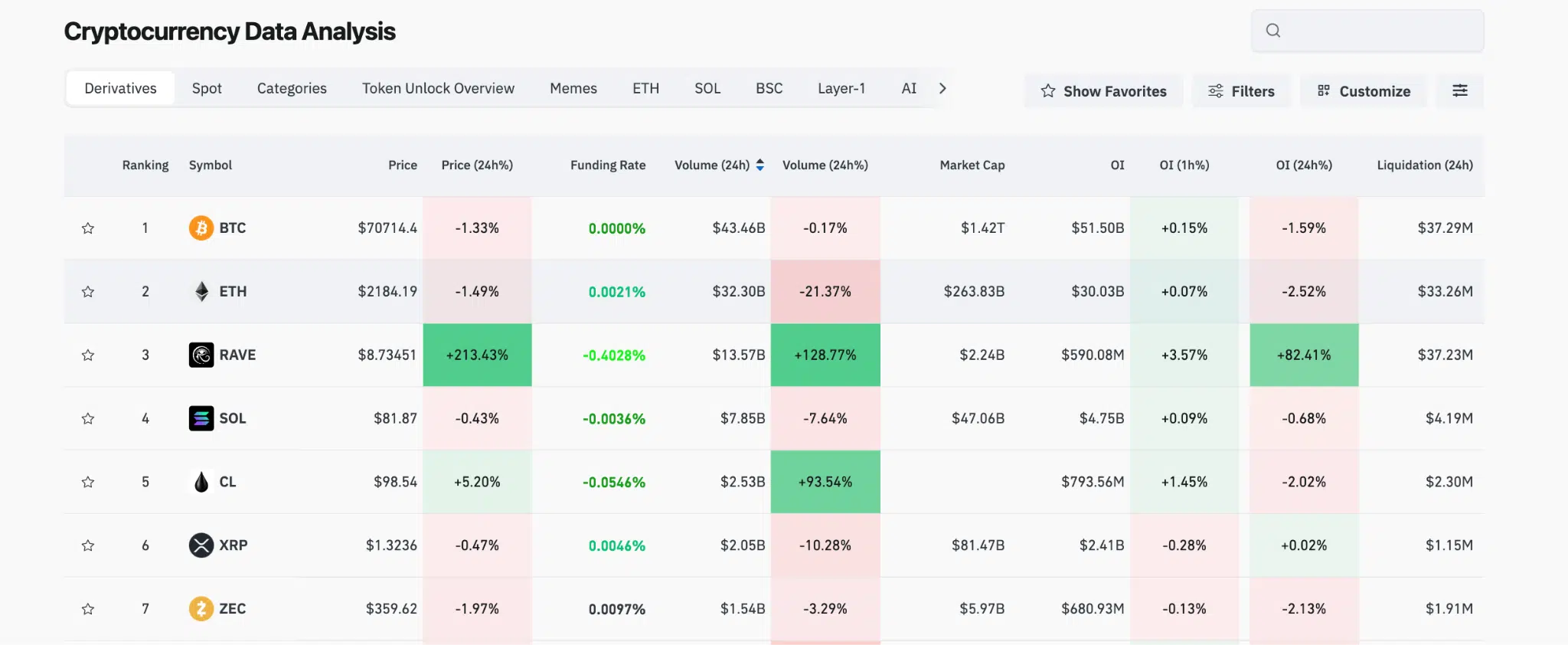Screen dimensions: 1568x645
Task: Click the Show Favorites button
Action: pos(1103,91)
